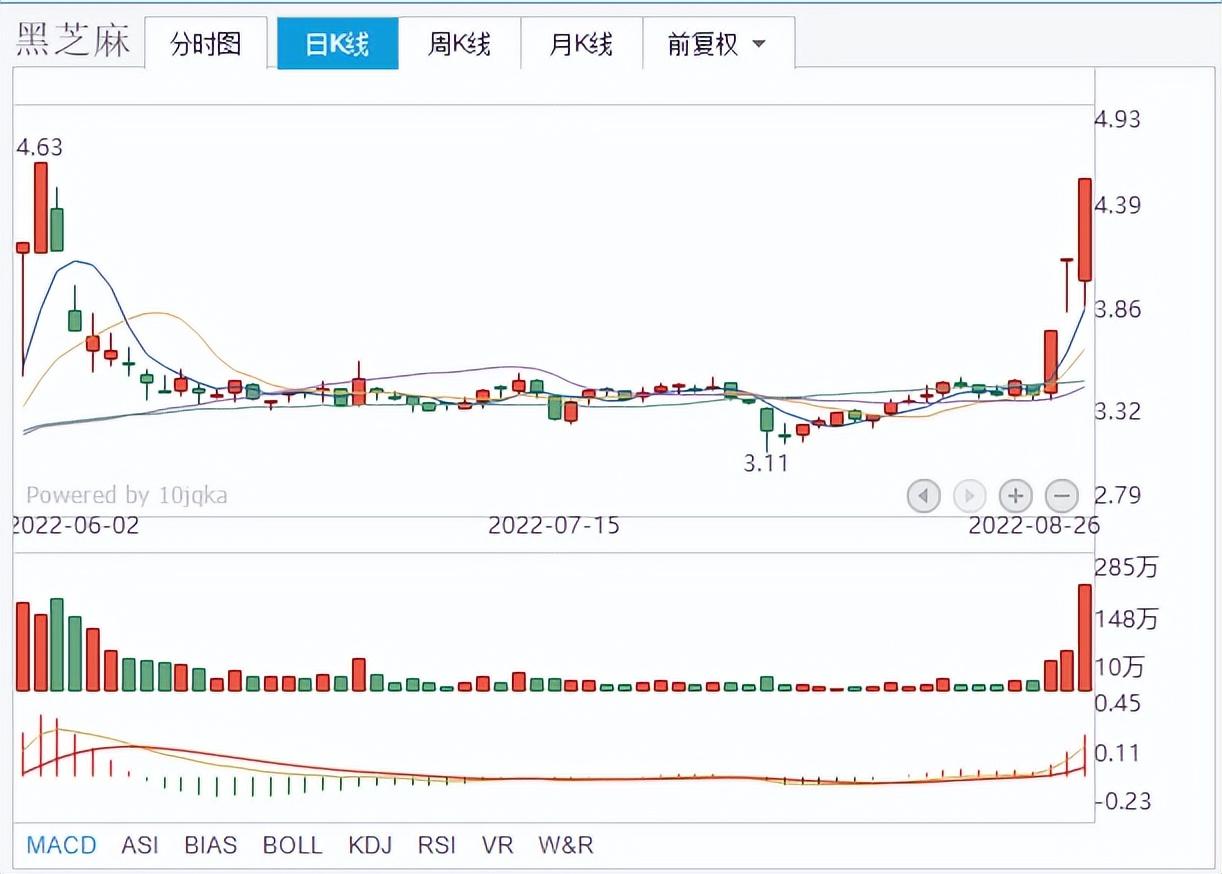Click the tallest red volume bar on the right
Image resolution: width=1222 pixels, height=874 pixels.
[x=1084, y=638]
